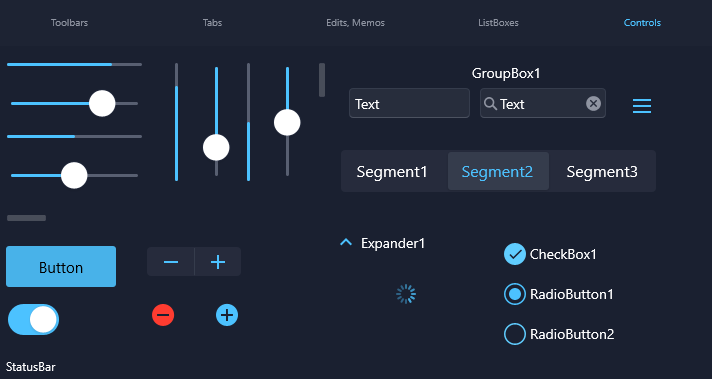Click the blue Button

pos(61,266)
